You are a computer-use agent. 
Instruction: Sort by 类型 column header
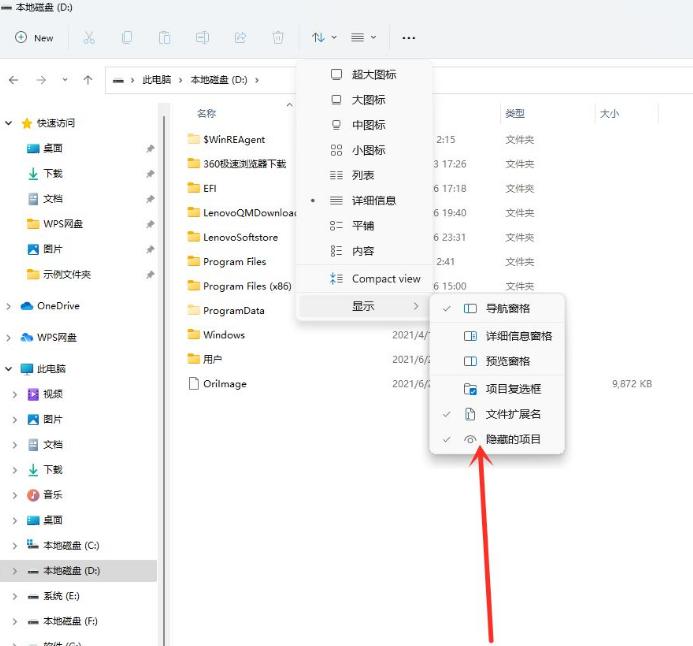click(x=515, y=114)
